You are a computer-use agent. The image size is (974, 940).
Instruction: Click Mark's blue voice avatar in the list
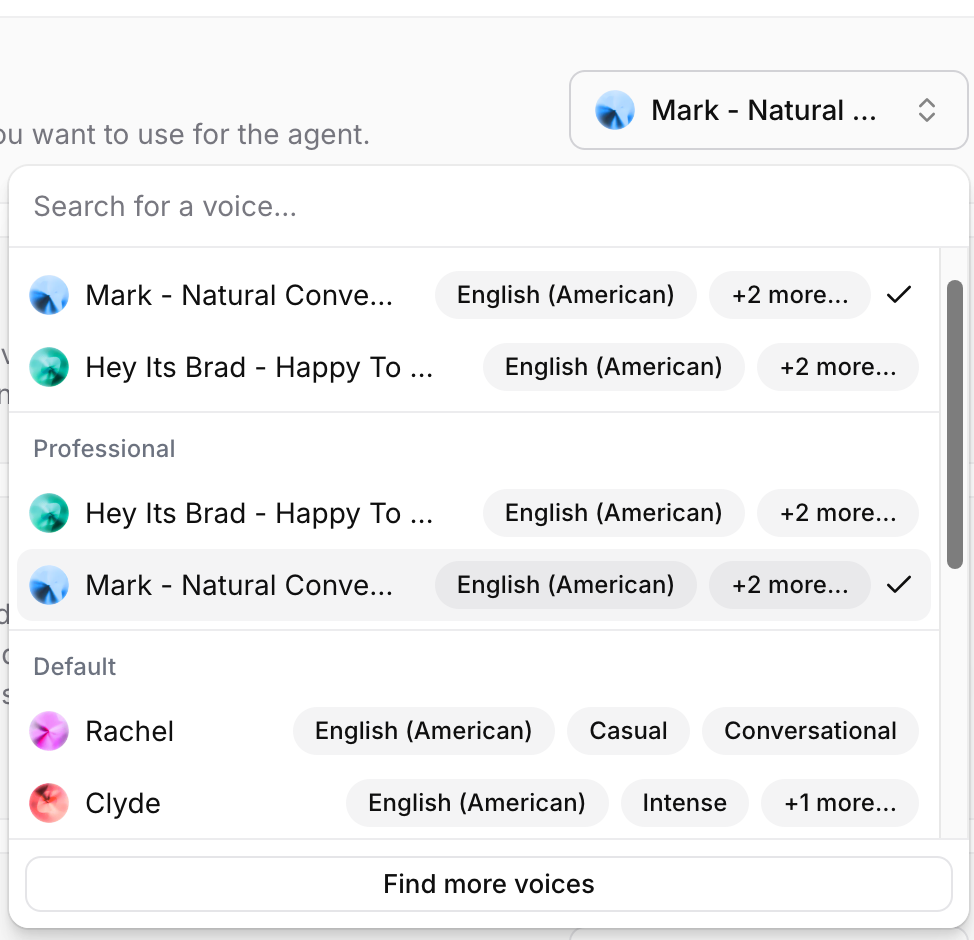point(49,295)
